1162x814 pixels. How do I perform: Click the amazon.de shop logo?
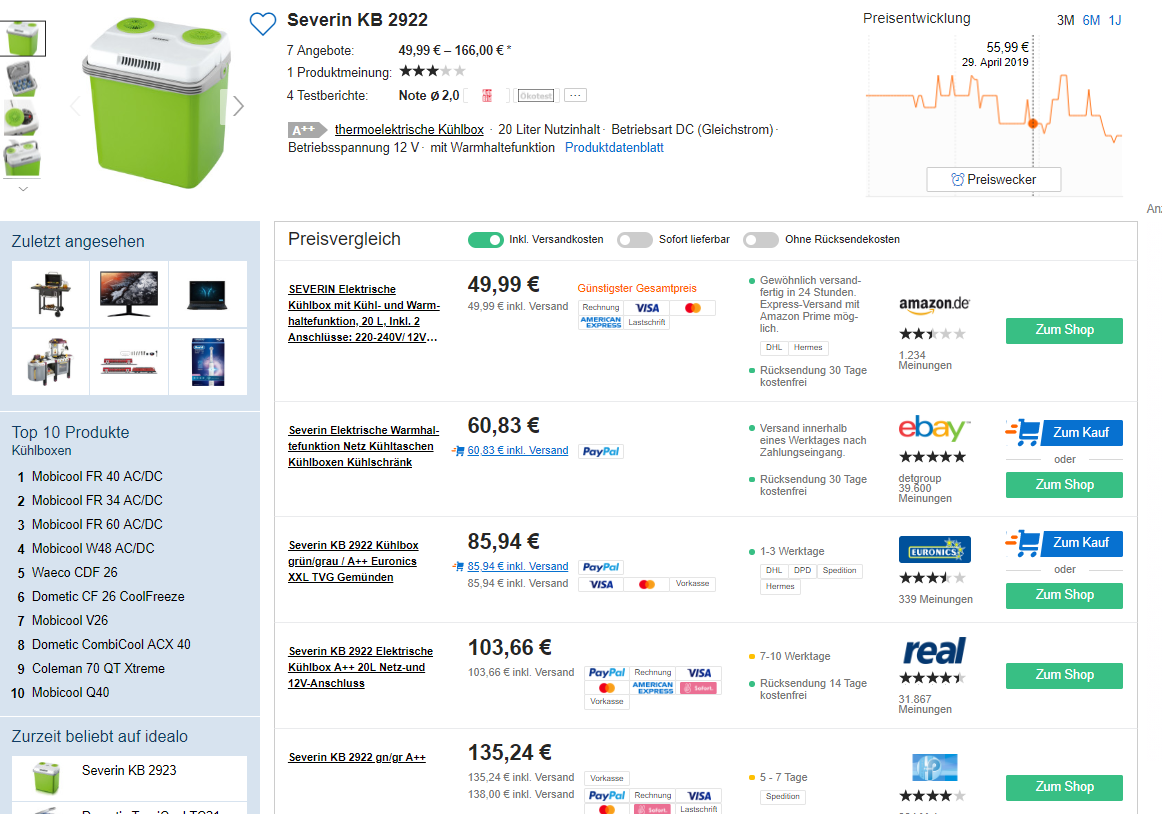point(934,304)
